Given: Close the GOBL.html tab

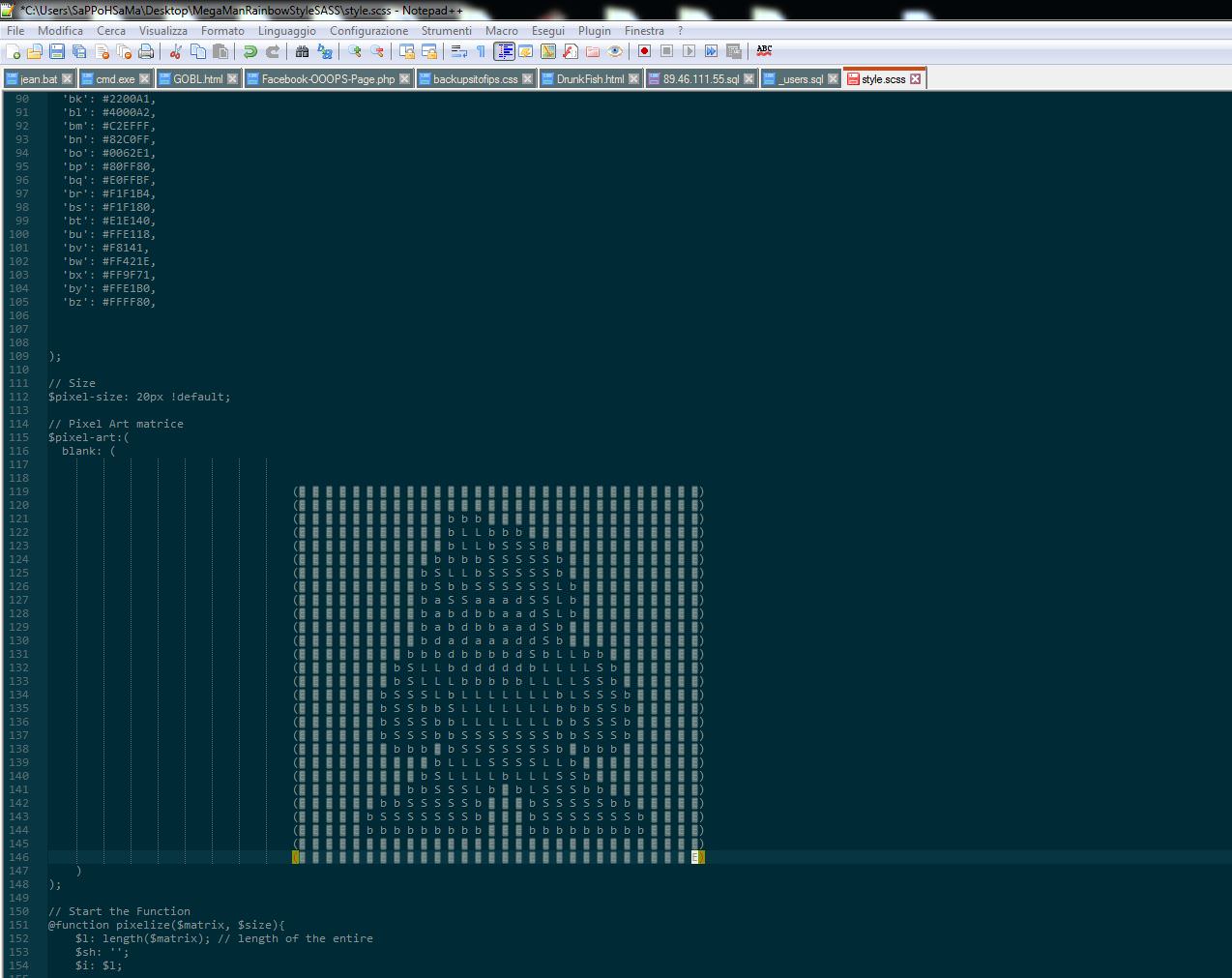Looking at the screenshot, I should (x=232, y=79).
